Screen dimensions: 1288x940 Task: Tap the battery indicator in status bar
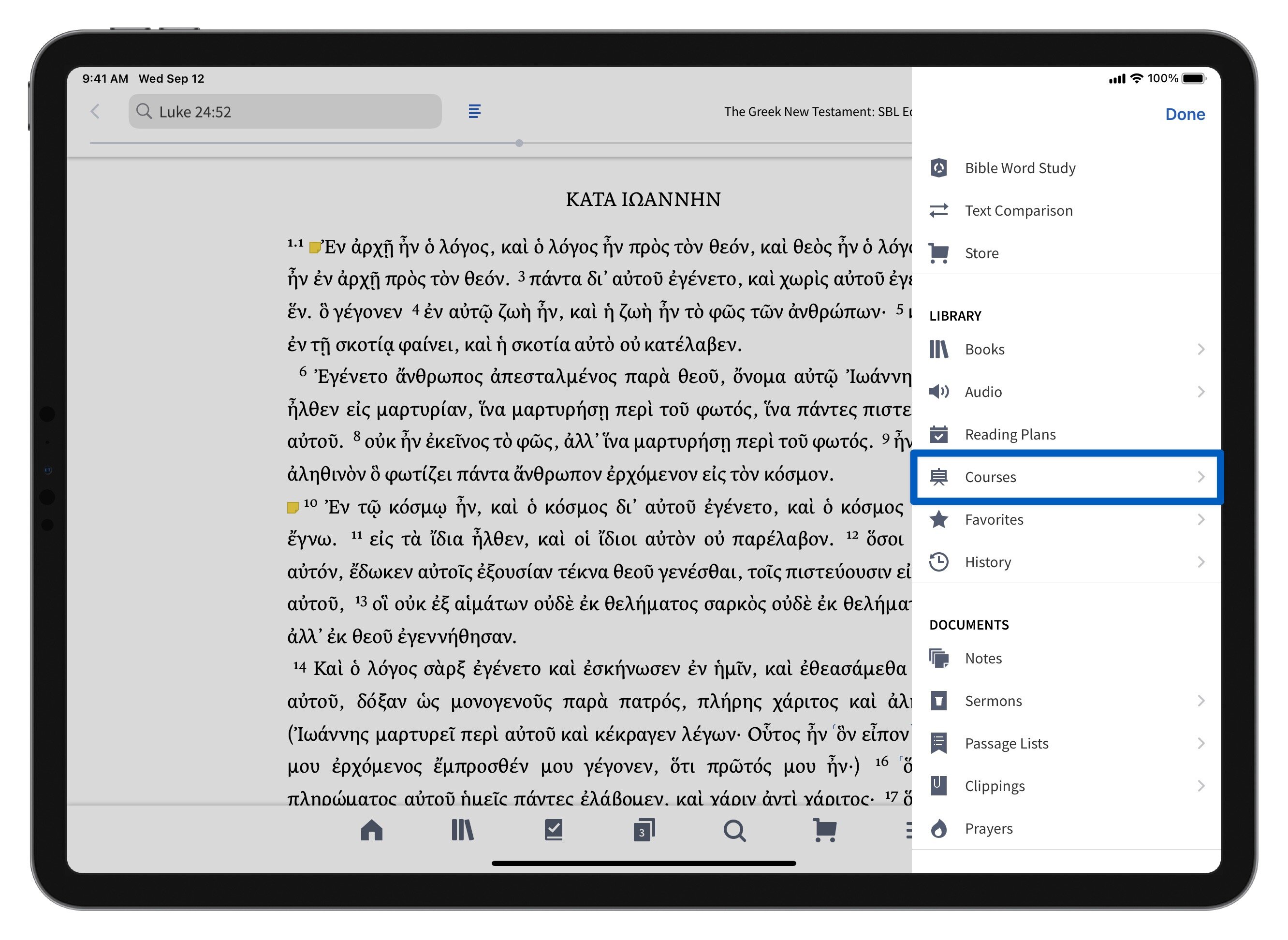1194,78
